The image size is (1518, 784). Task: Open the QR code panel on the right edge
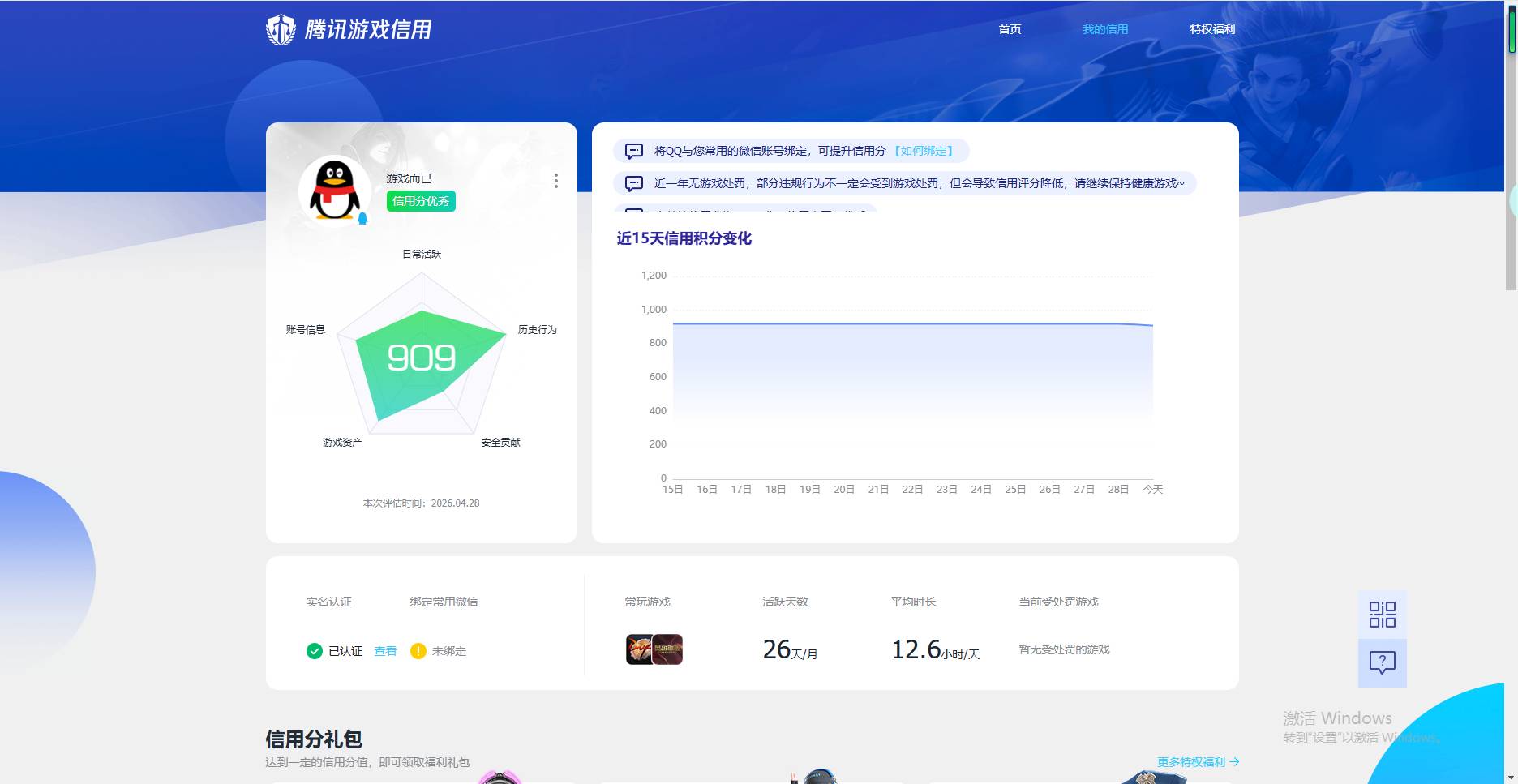[x=1383, y=615]
